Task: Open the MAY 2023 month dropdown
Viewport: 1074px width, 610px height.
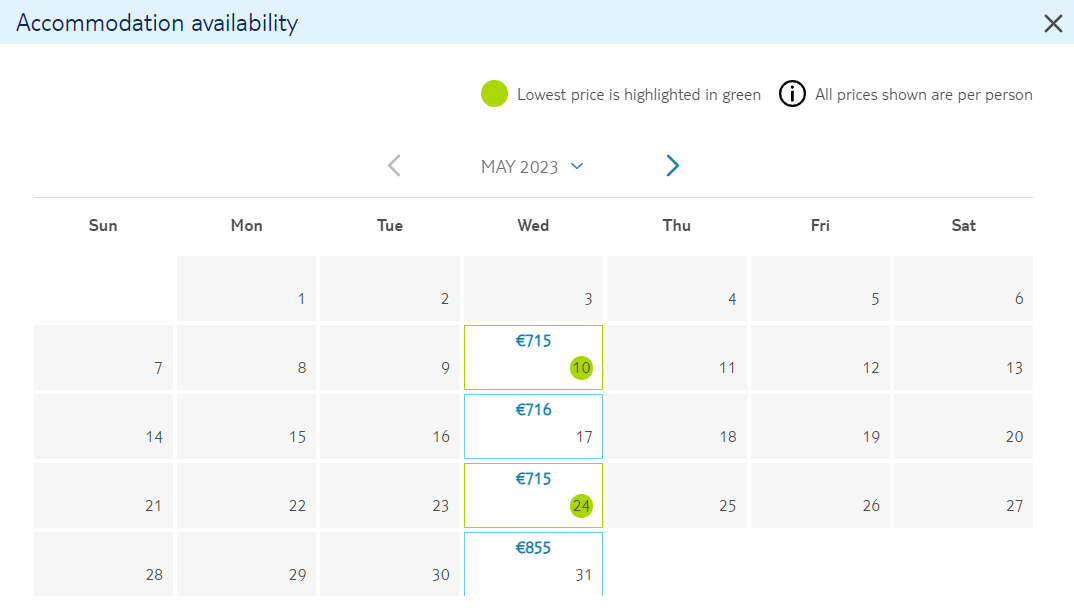Action: coord(532,166)
